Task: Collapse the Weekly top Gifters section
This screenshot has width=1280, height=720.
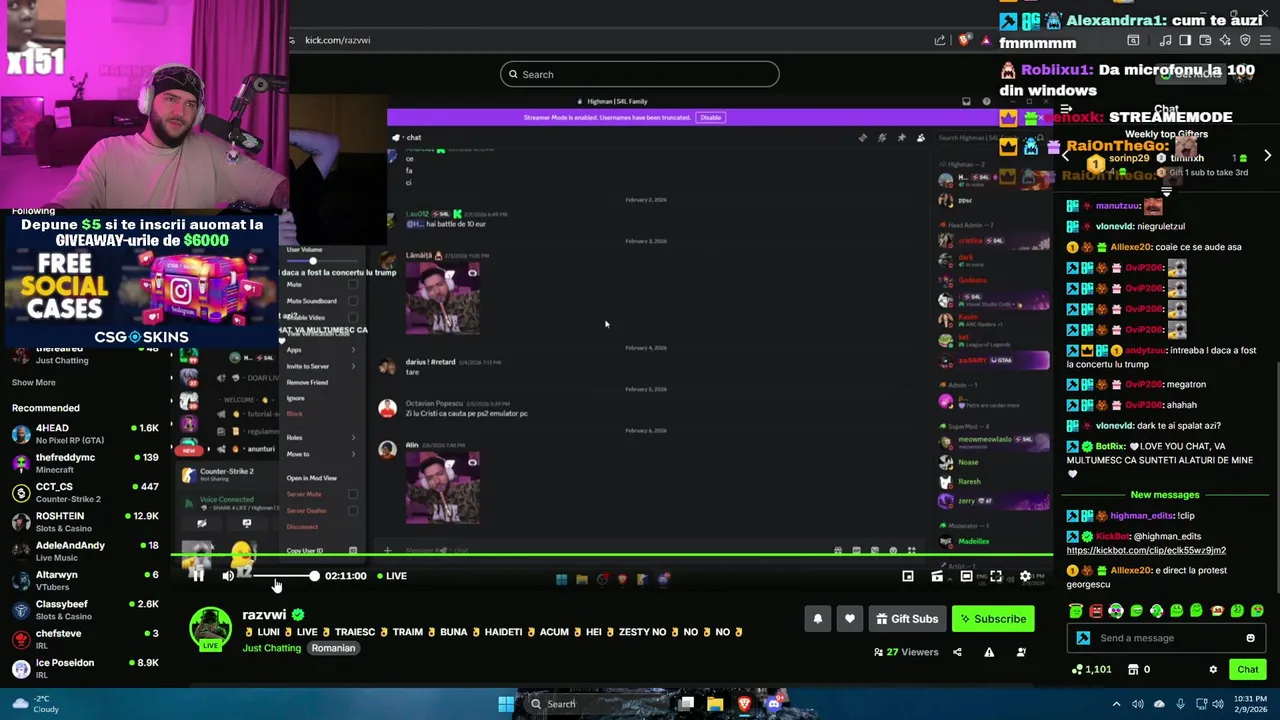Action: [x=1166, y=190]
